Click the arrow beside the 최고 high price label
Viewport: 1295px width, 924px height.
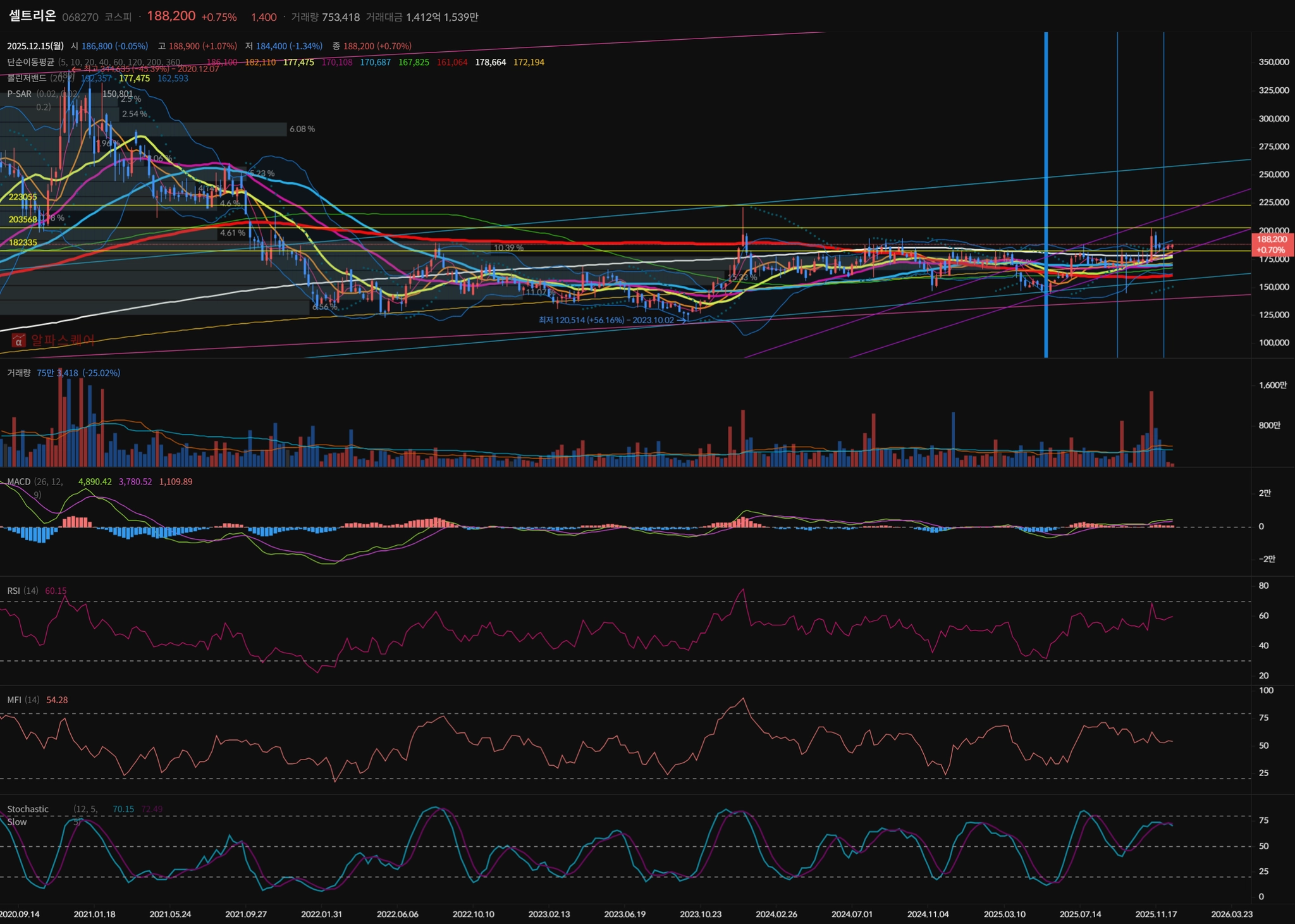click(x=76, y=68)
